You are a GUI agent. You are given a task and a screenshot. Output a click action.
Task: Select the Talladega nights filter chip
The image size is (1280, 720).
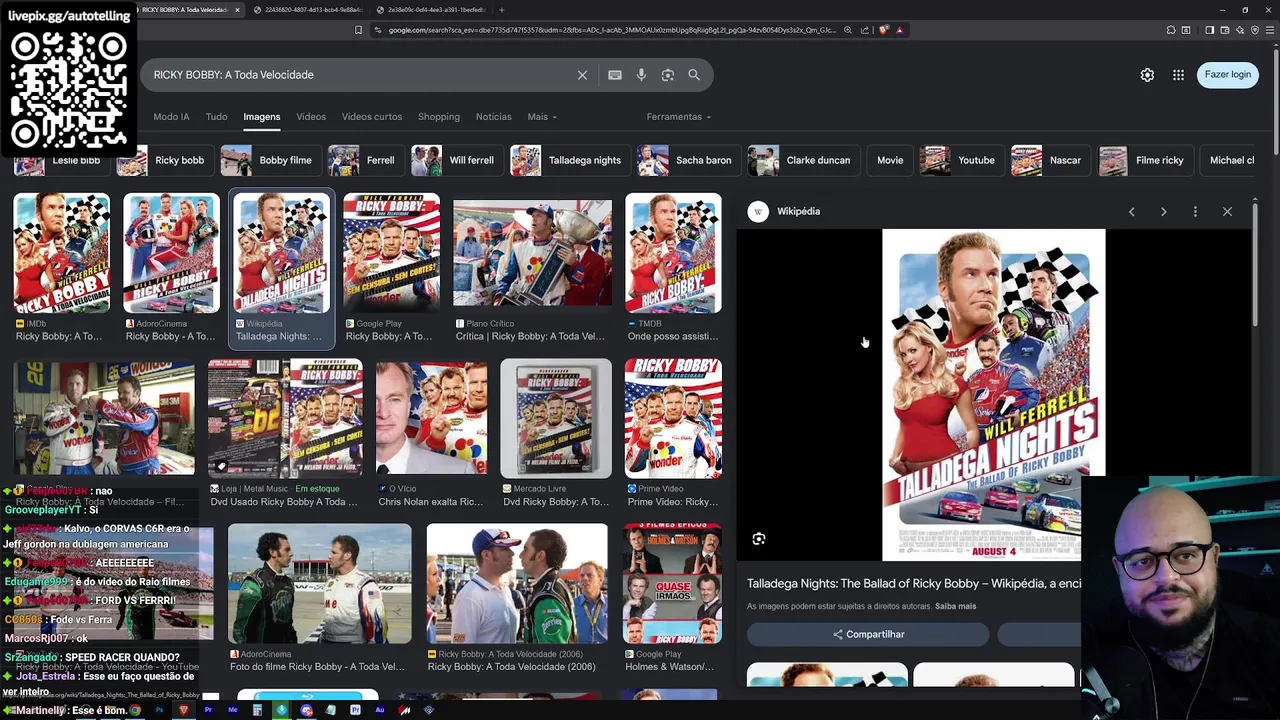[569, 160]
